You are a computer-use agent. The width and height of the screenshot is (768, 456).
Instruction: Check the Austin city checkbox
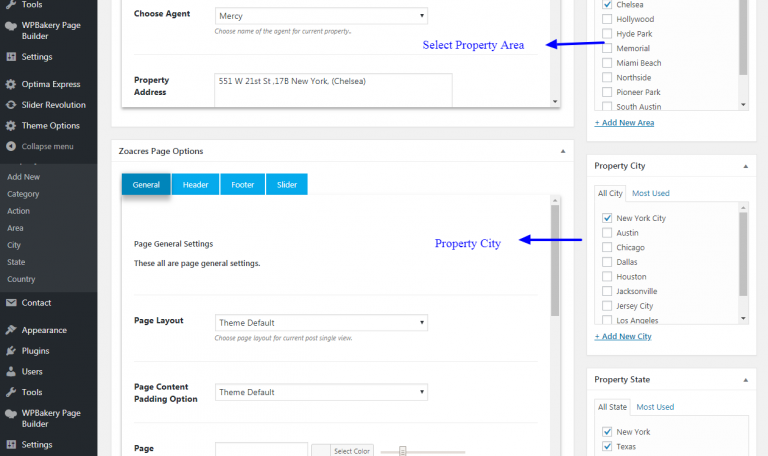[607, 233]
